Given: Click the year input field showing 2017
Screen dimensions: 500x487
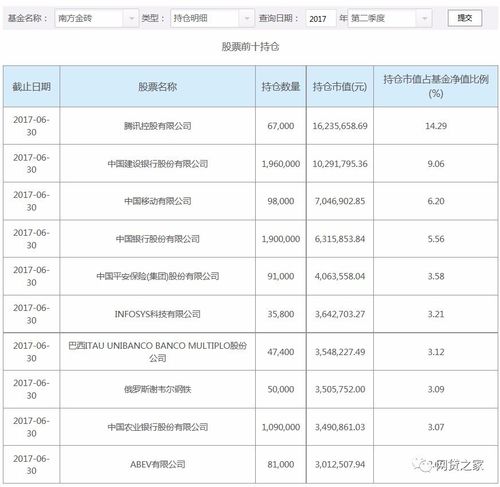Looking at the screenshot, I should pyautogui.click(x=321, y=18).
